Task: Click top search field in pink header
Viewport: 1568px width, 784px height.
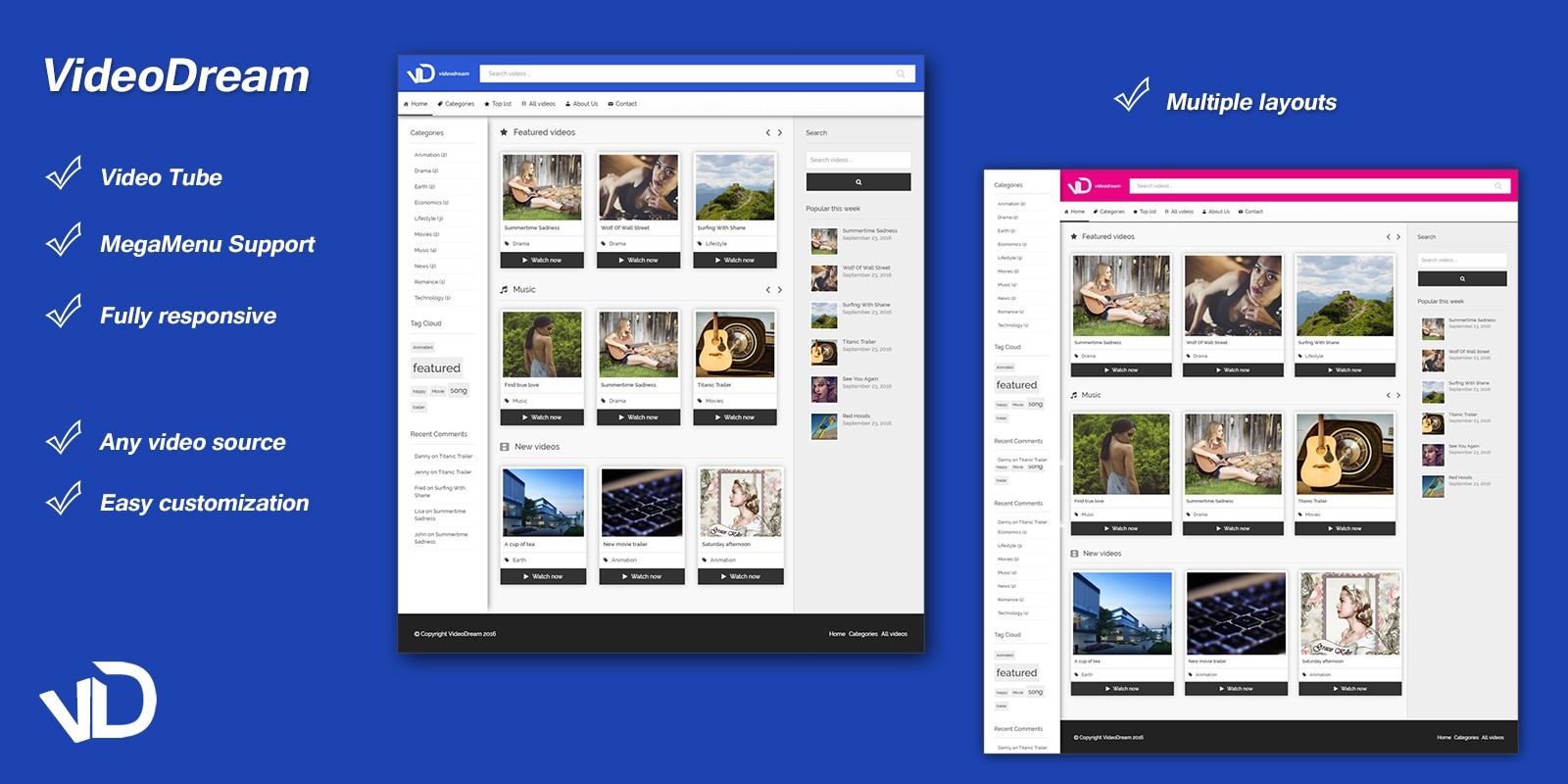Action: [x=1320, y=185]
